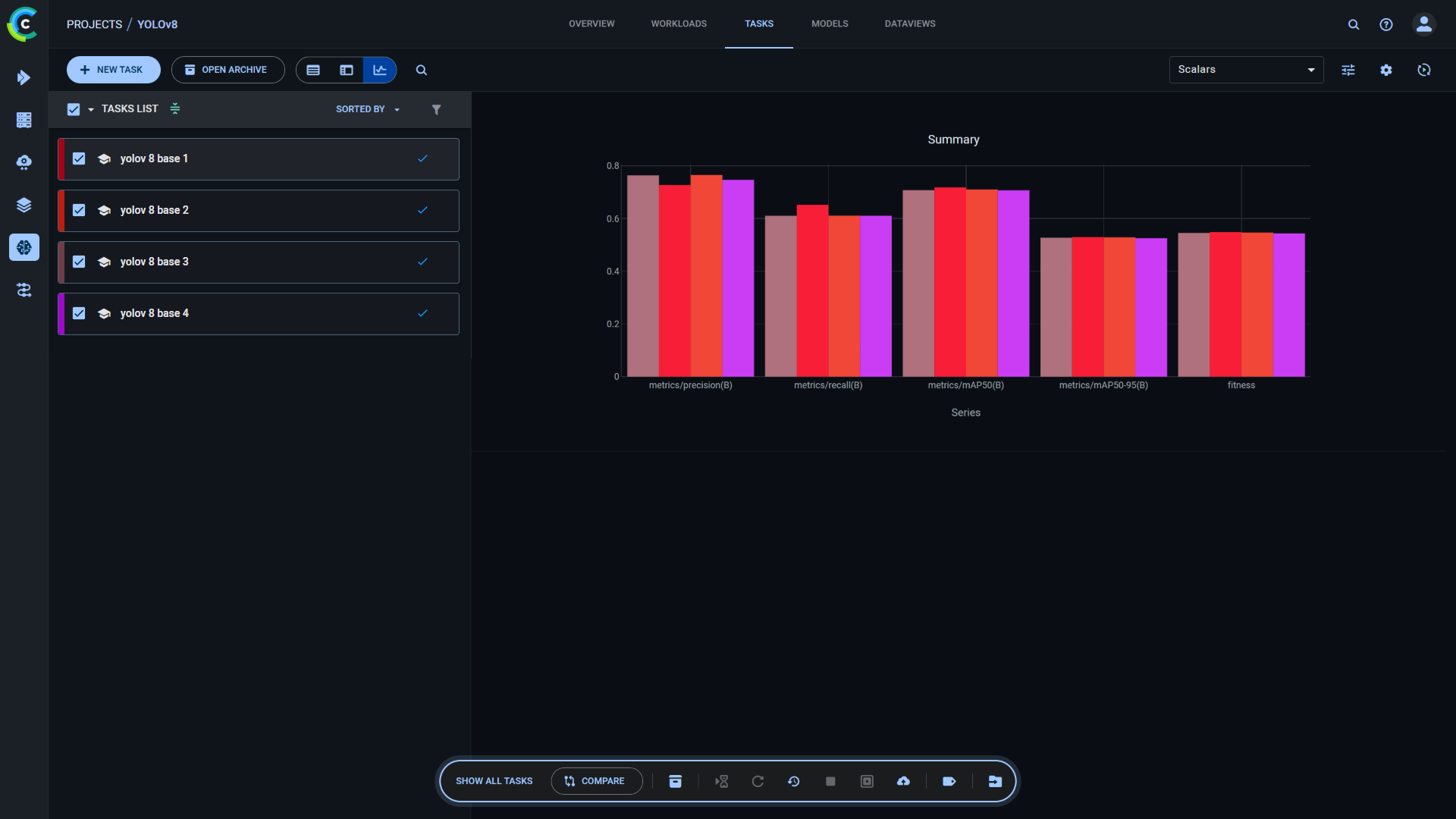Open the Datasets sidebar icon
This screenshot has height=819, width=1456.
coord(24,120)
